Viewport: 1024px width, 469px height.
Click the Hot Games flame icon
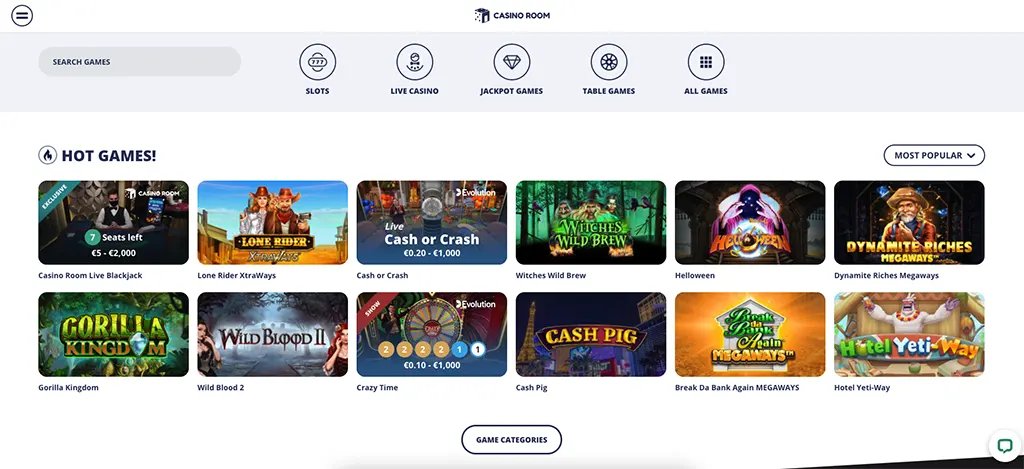pyautogui.click(x=47, y=155)
